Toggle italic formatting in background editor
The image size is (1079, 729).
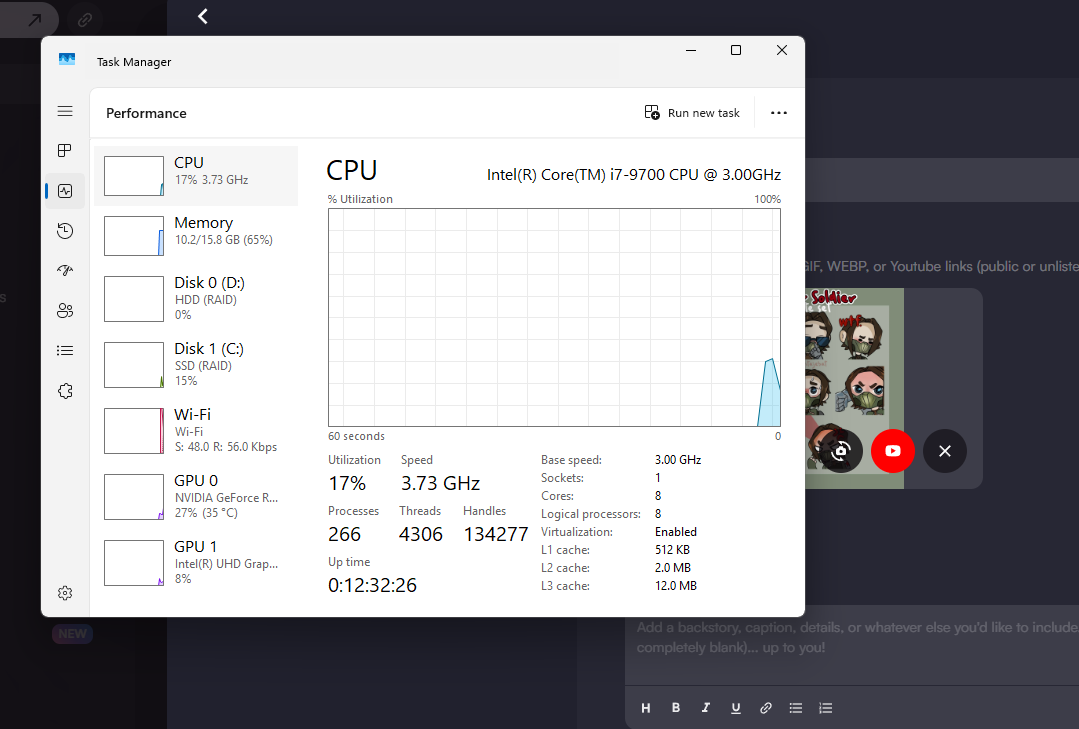[705, 708]
